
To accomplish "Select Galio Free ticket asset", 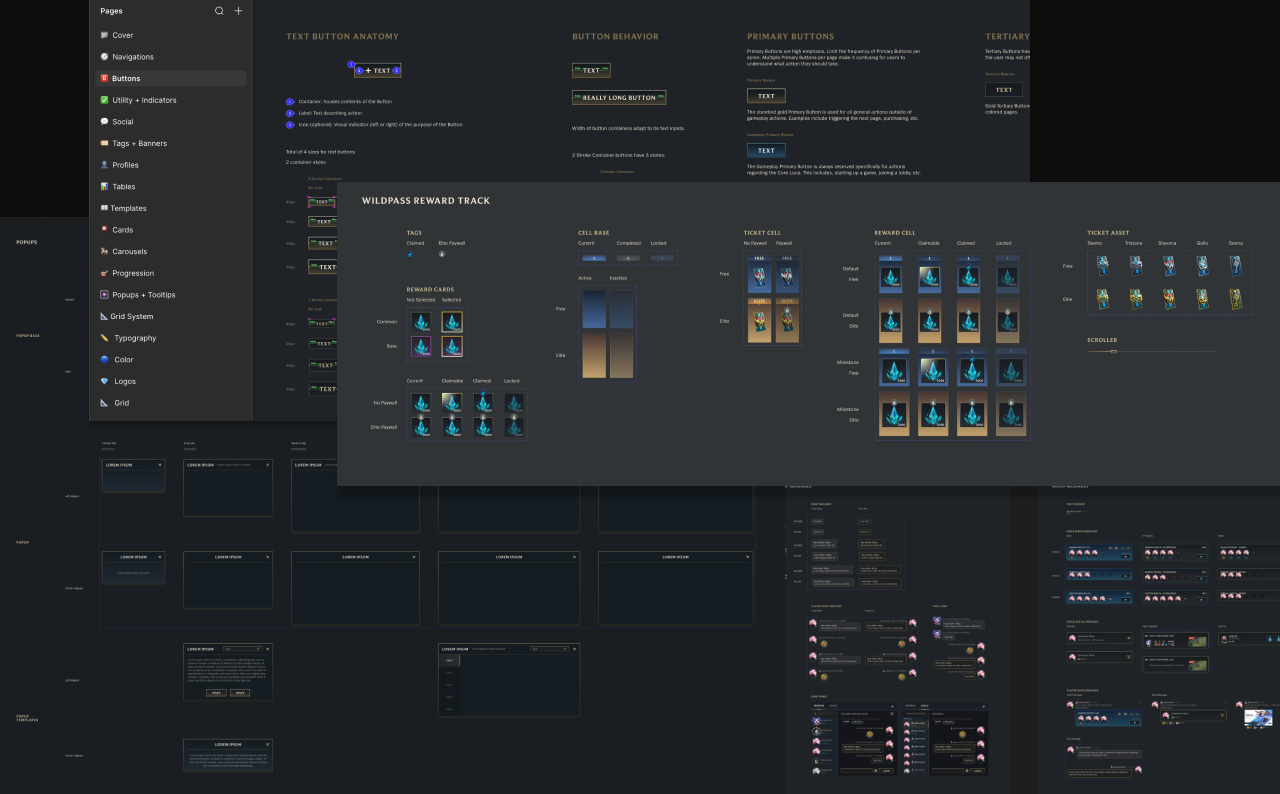I will (x=1202, y=265).
